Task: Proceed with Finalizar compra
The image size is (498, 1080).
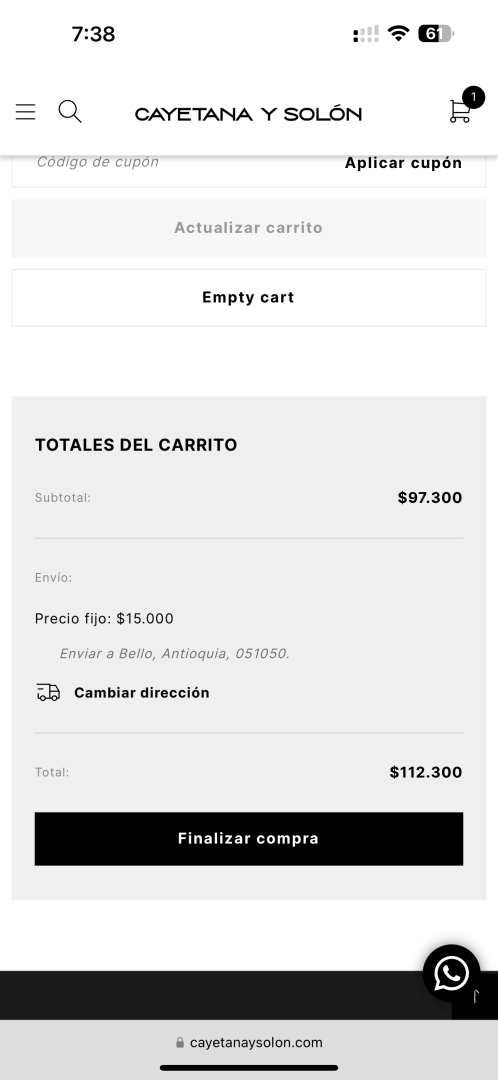Action: coord(249,839)
